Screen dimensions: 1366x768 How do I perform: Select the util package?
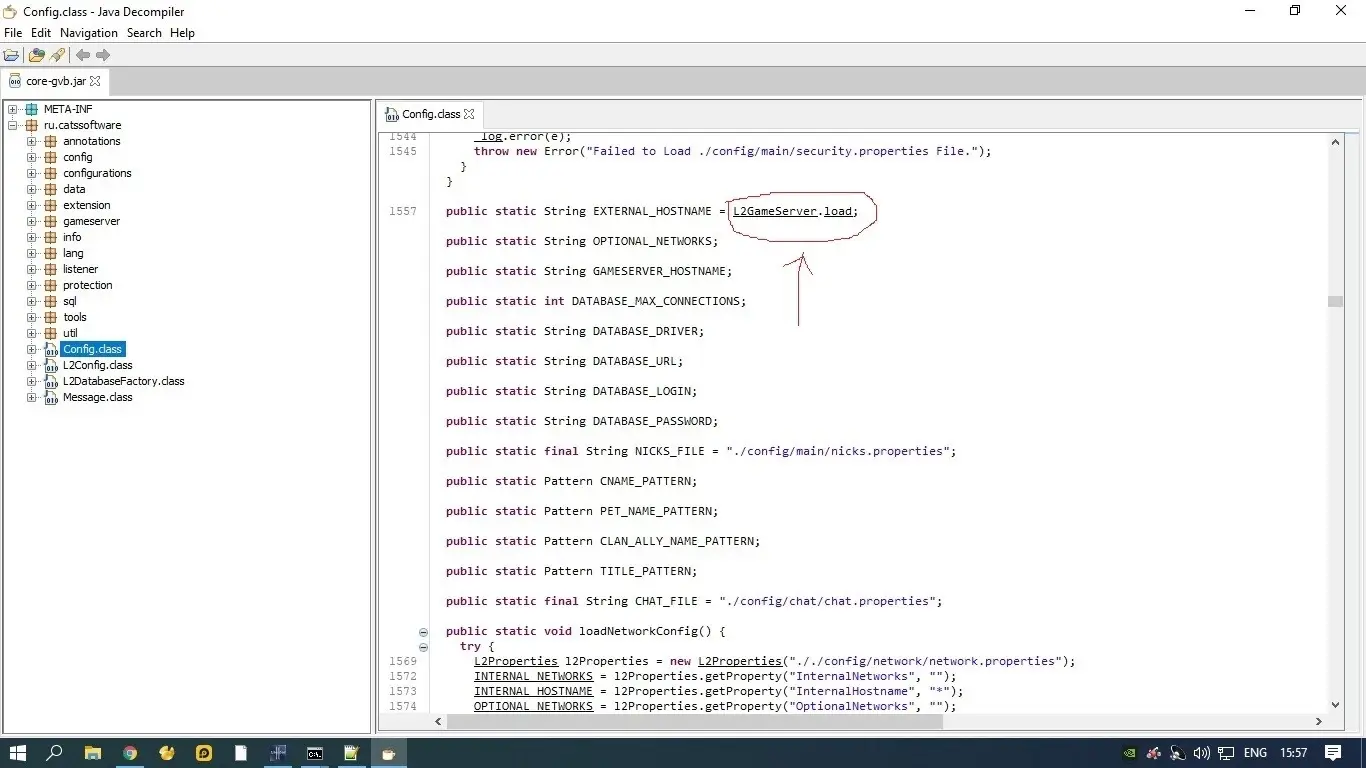pyautogui.click(x=70, y=333)
